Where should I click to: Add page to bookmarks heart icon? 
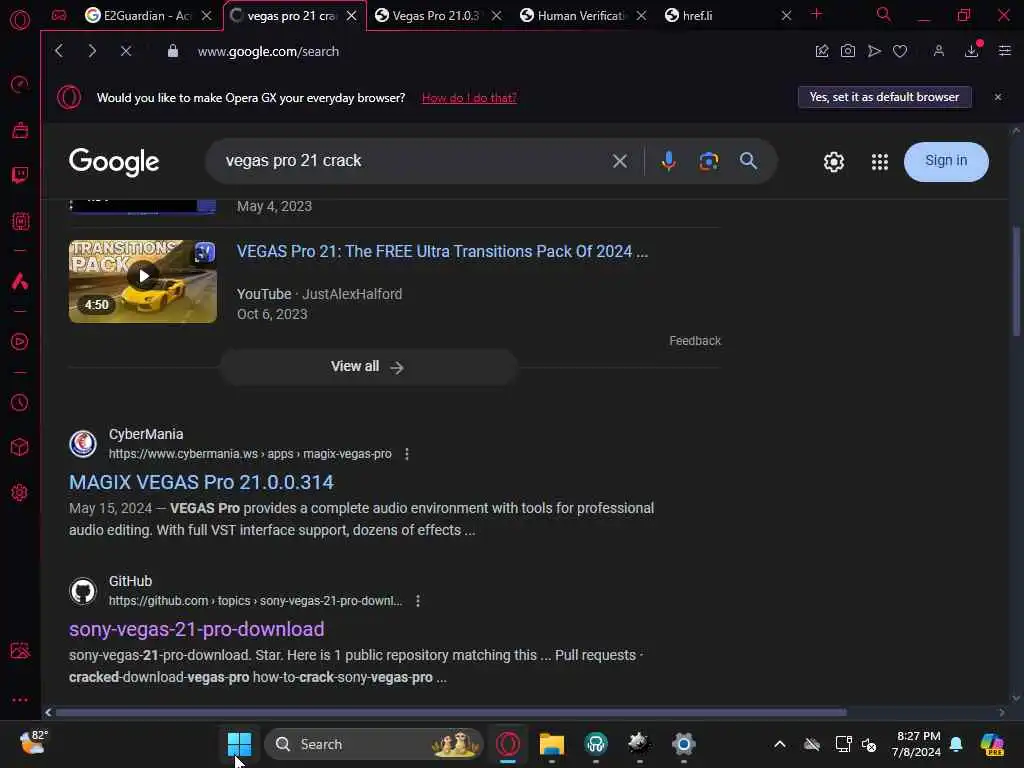(900, 51)
